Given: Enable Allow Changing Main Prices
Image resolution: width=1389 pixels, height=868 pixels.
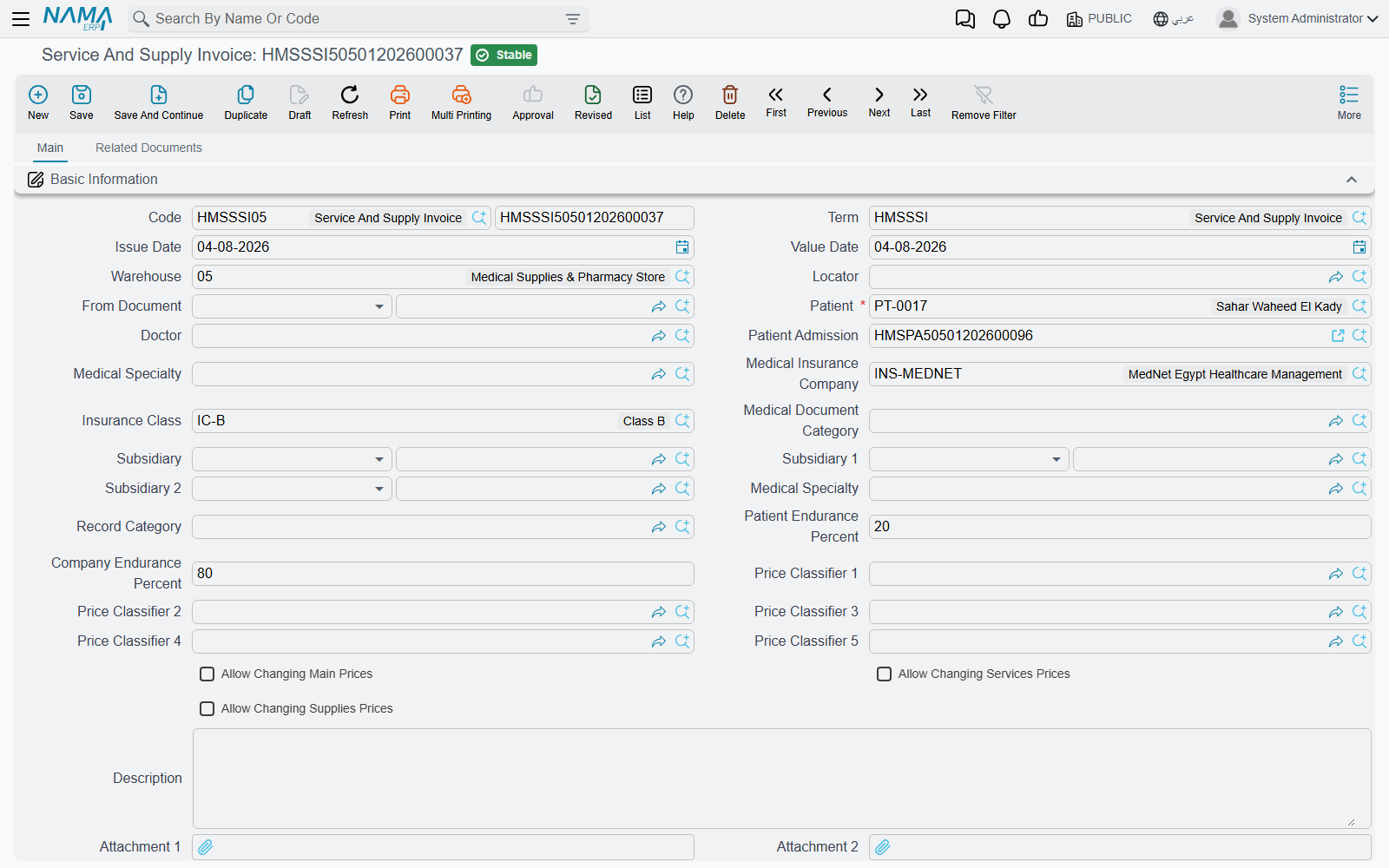Looking at the screenshot, I should click(207, 674).
